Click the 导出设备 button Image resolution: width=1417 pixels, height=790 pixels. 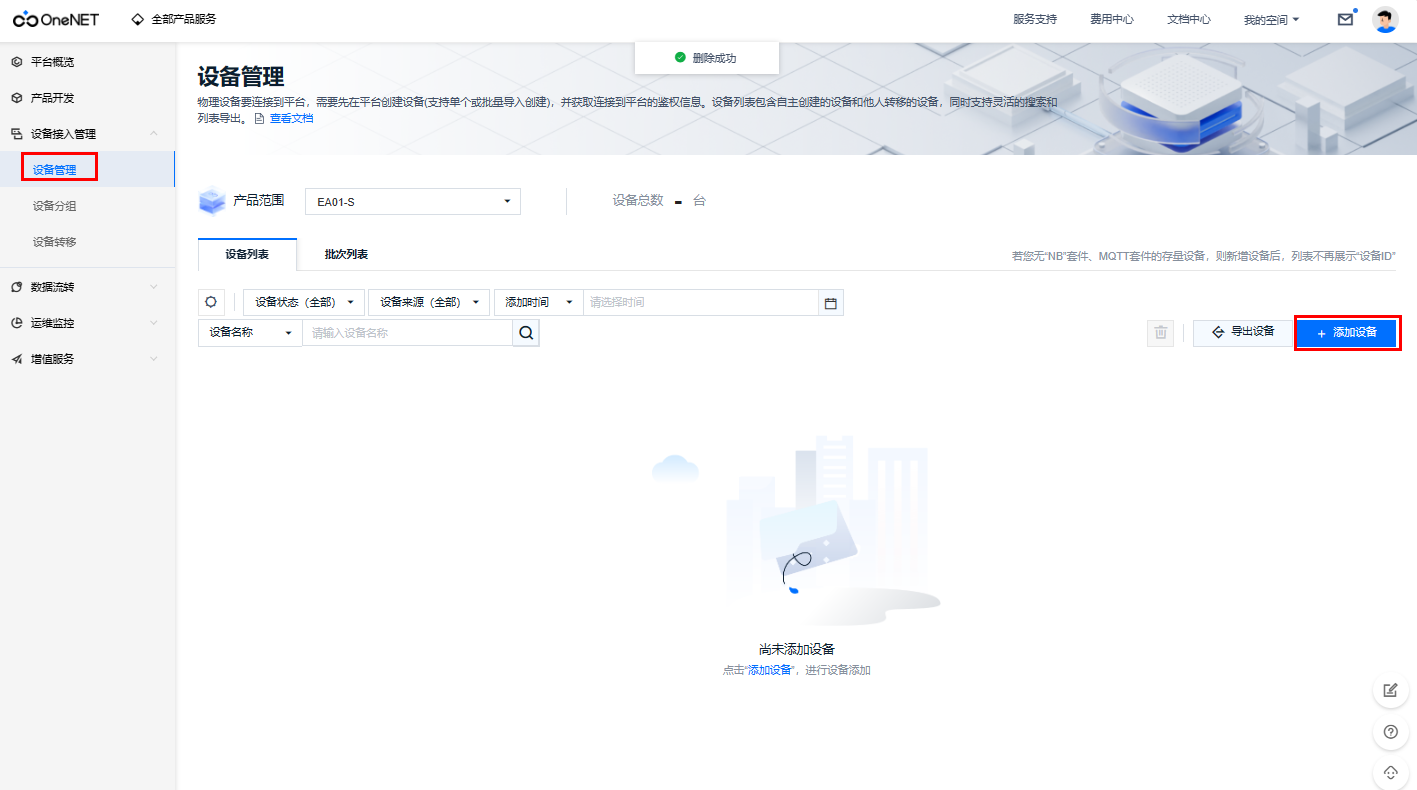1243,333
